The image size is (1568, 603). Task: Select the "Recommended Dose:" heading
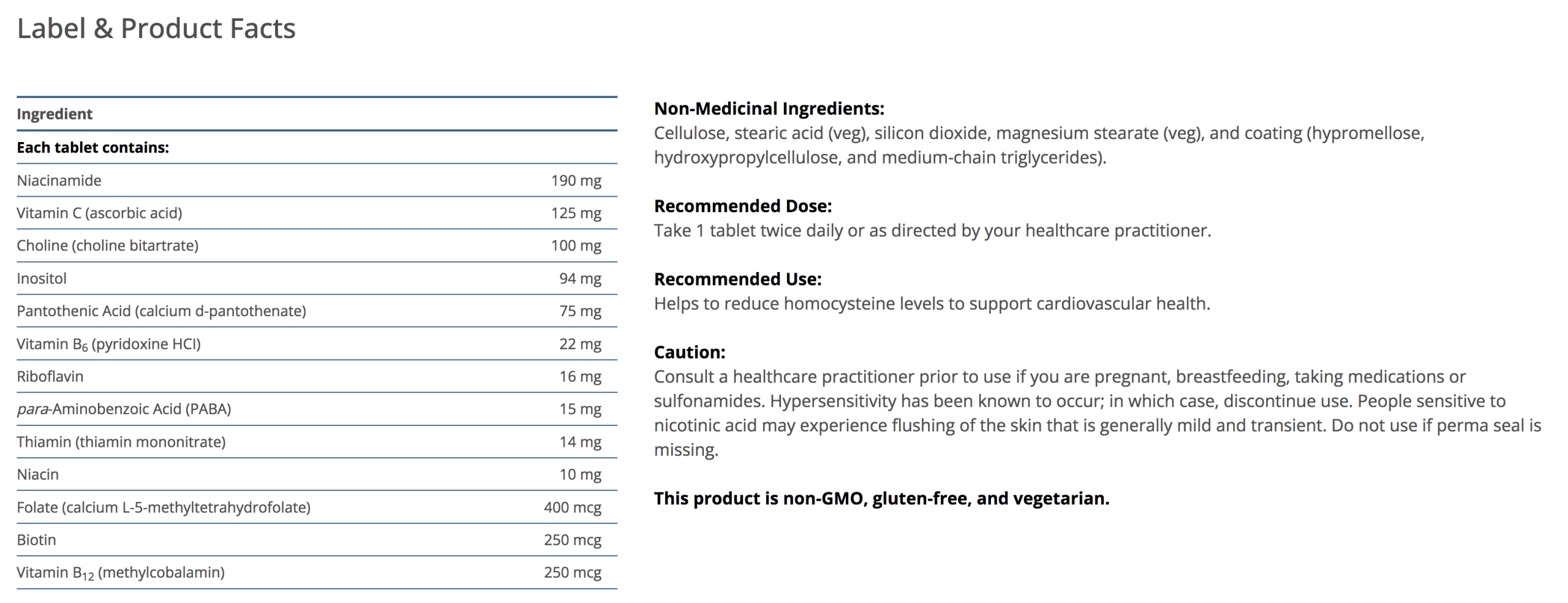(x=742, y=207)
